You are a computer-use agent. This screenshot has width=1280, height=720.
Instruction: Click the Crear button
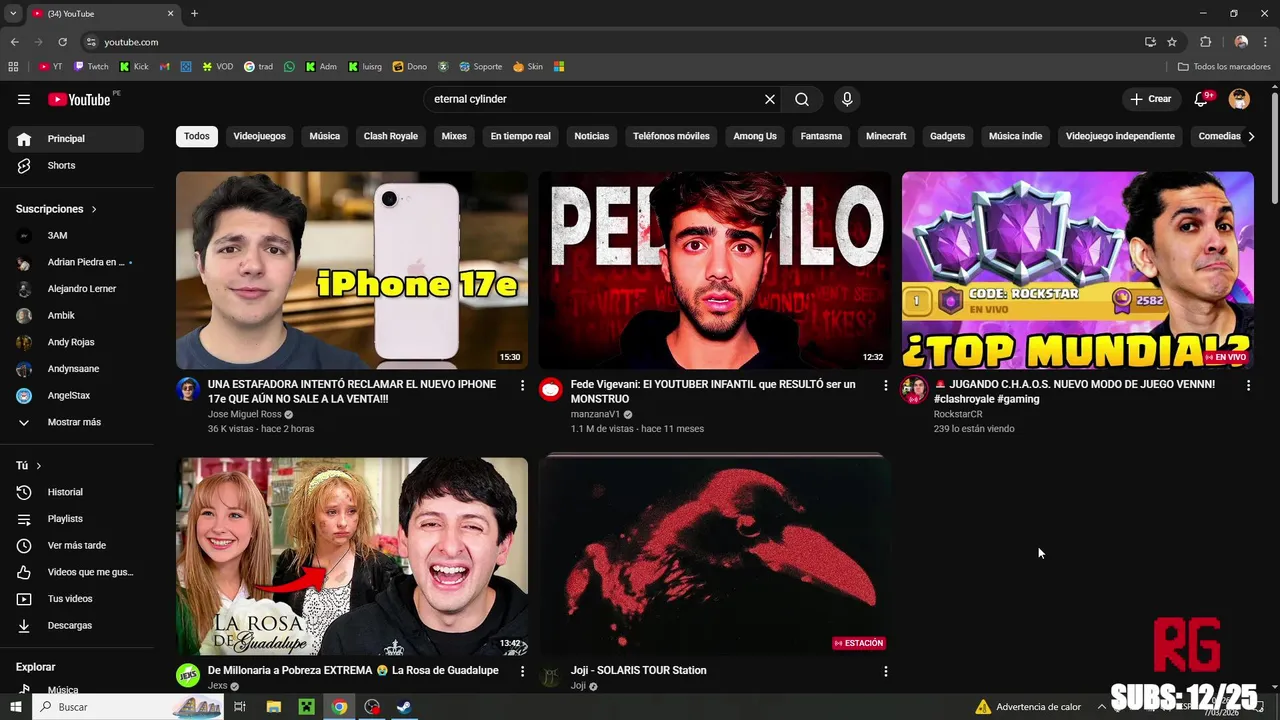[1151, 99]
